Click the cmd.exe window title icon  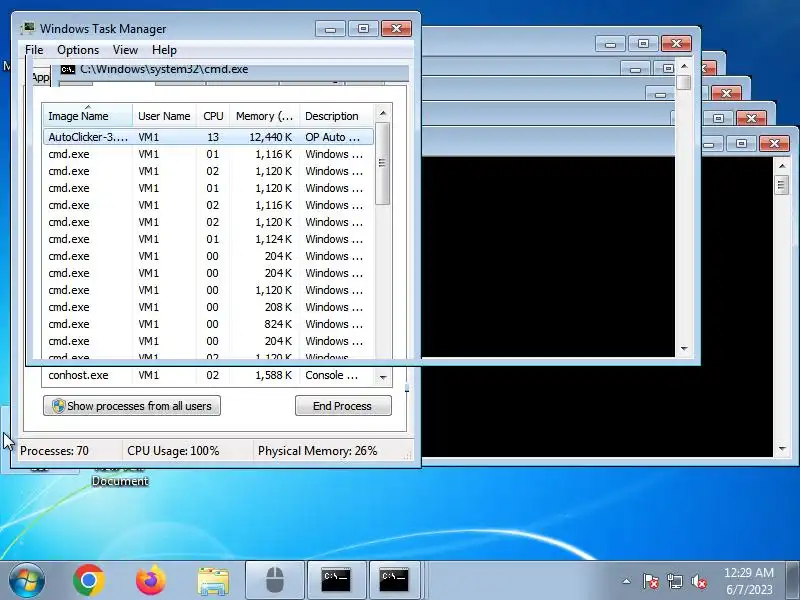(x=67, y=69)
